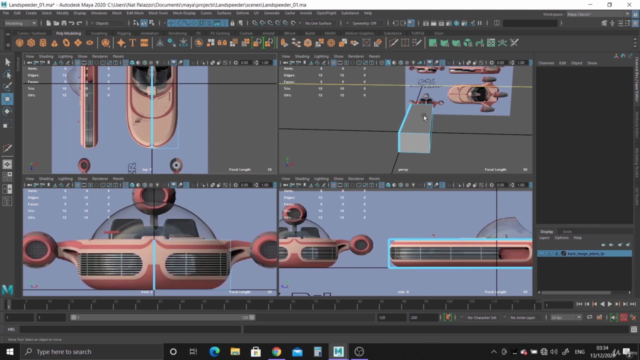
Task: Click the Mirror shelf icon
Action: pyautogui.click(x=222, y=43)
